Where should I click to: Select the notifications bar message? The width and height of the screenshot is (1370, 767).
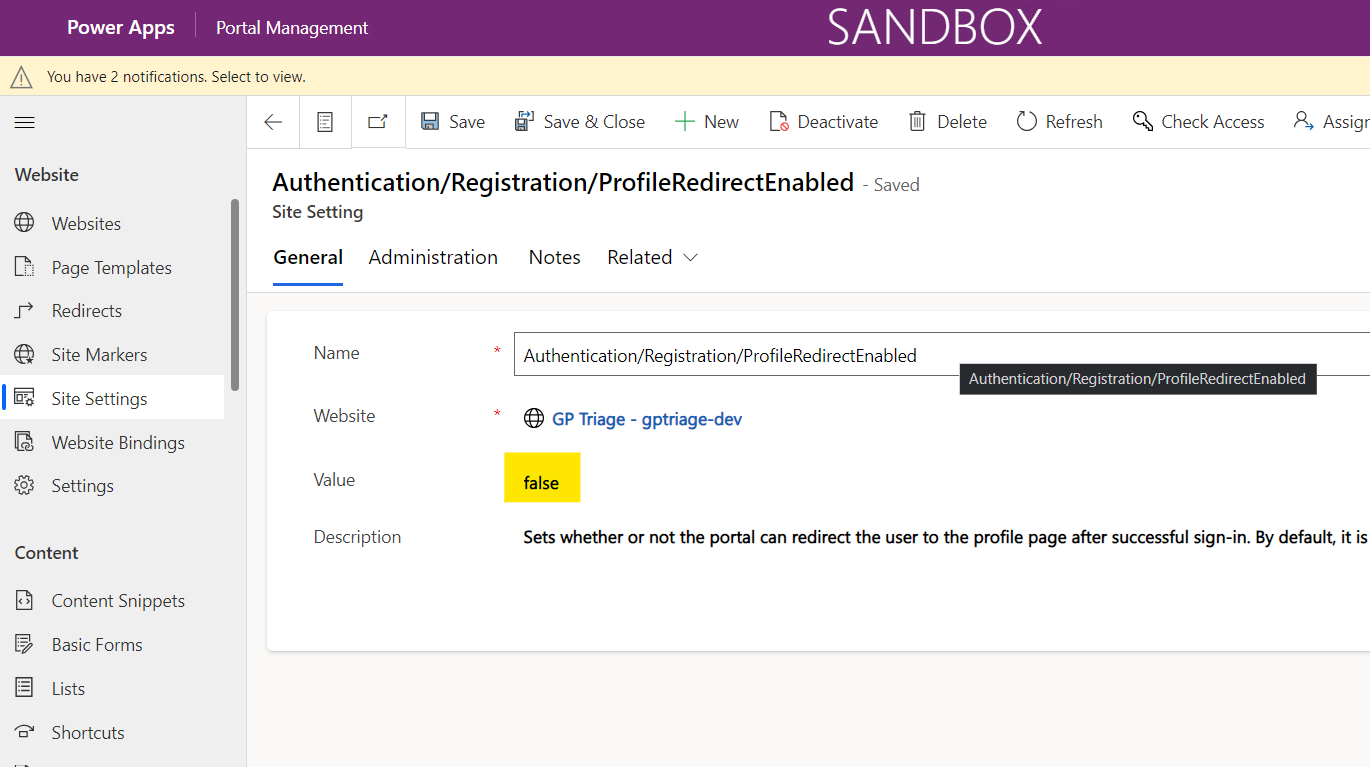(x=176, y=76)
